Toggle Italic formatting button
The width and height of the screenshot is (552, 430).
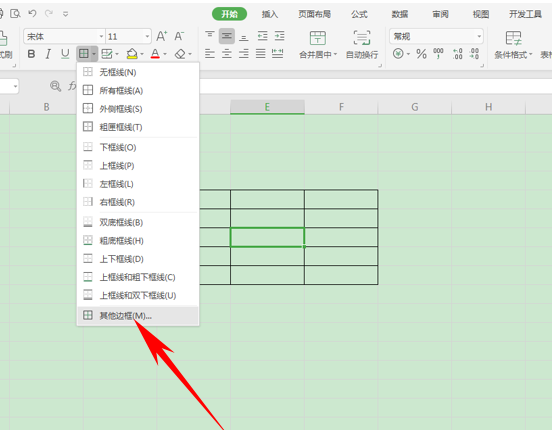[48, 54]
